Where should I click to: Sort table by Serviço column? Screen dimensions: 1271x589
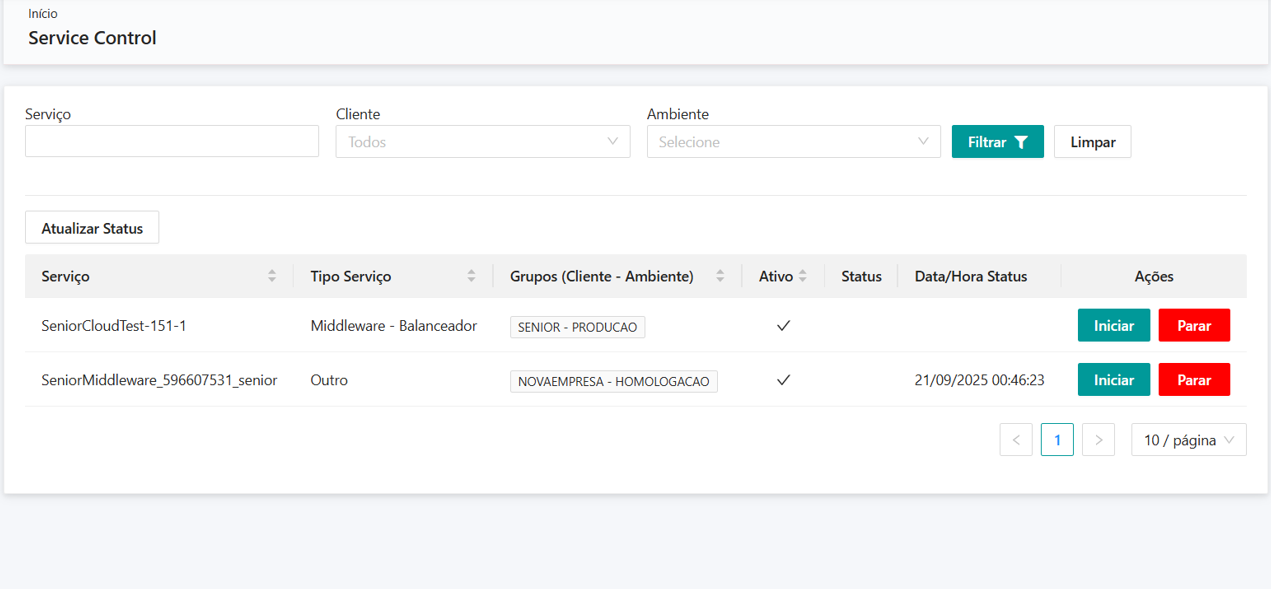[x=272, y=276]
